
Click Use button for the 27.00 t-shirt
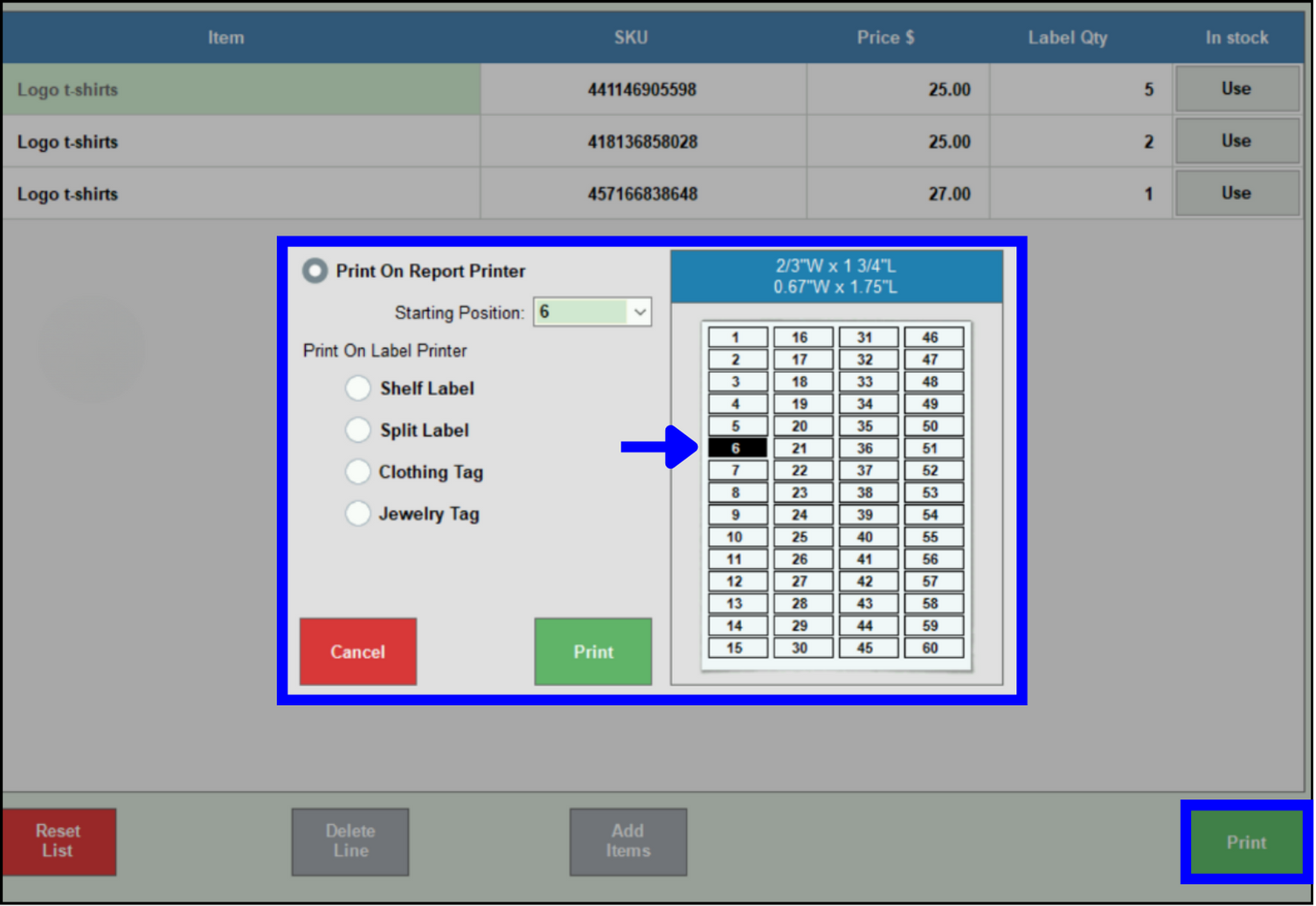[1236, 193]
